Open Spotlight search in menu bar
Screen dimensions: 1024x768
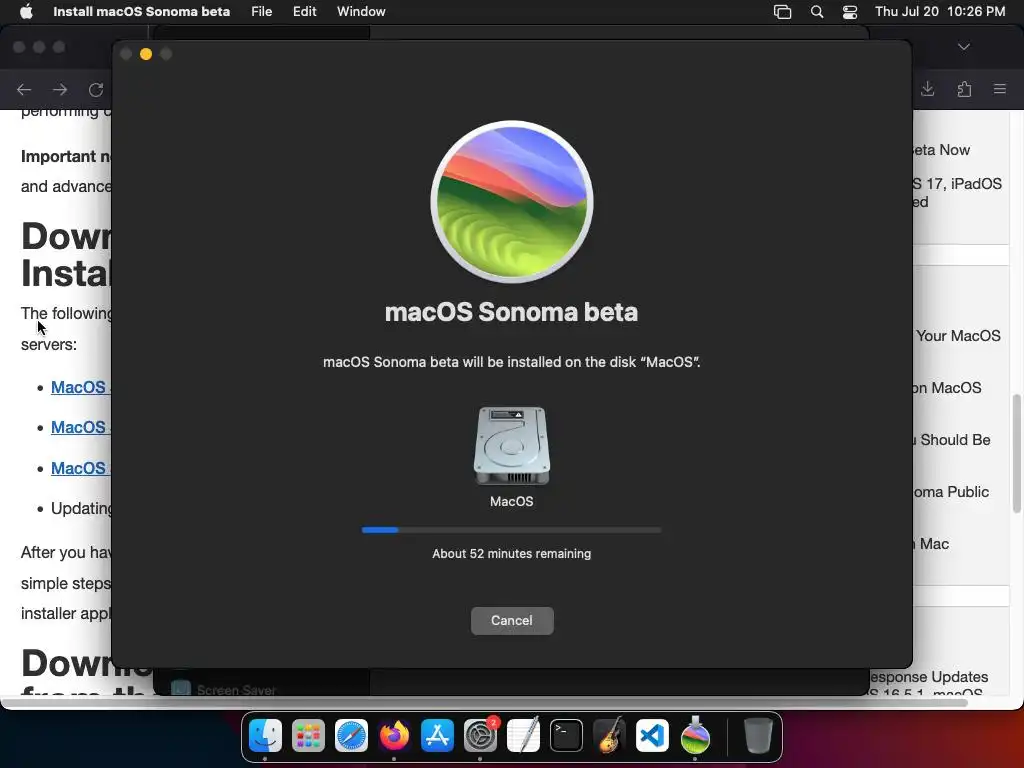[817, 12]
